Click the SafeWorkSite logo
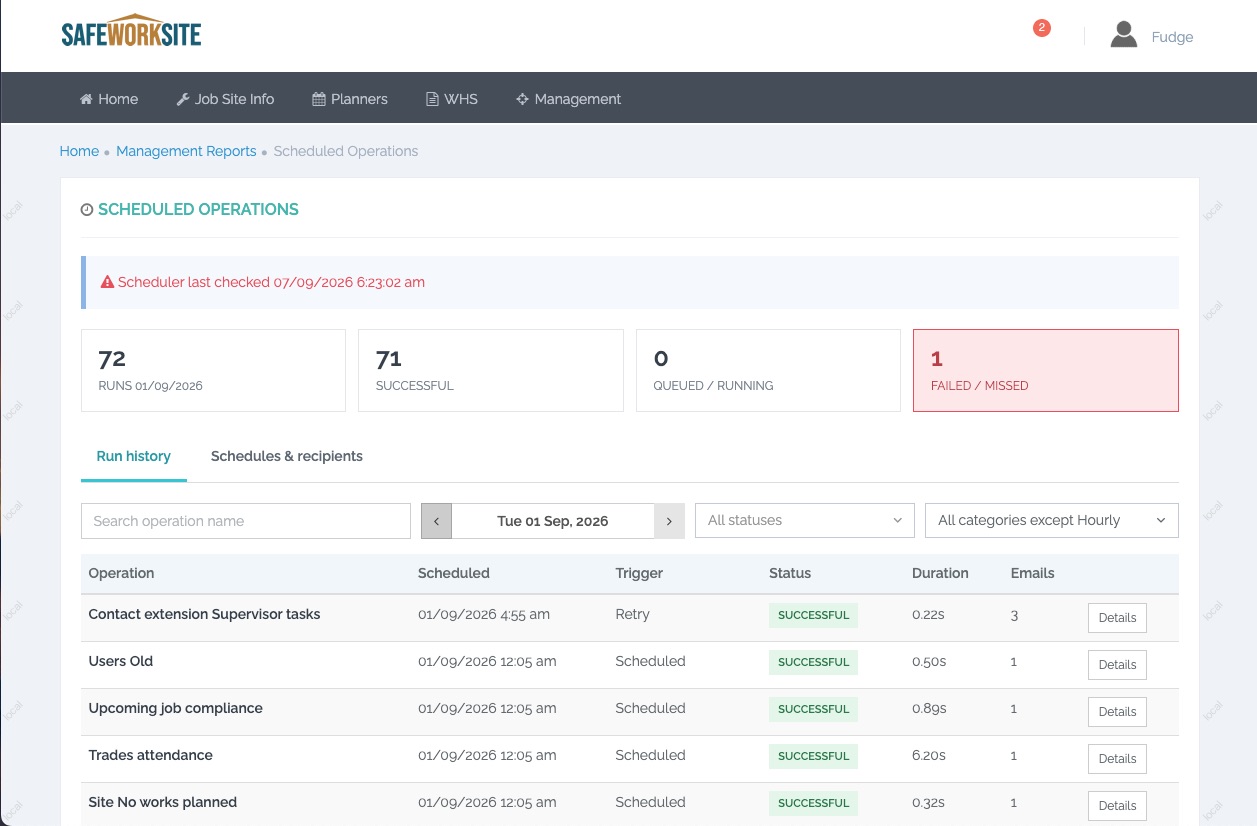The height and width of the screenshot is (826, 1257). 131,31
